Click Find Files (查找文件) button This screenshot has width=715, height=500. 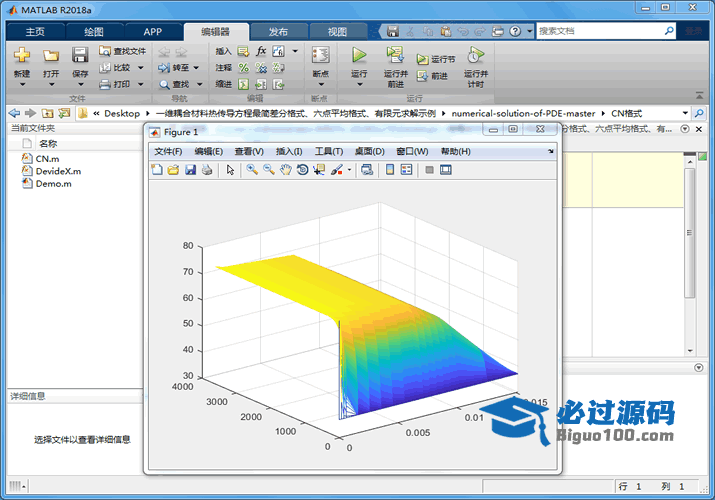(x=123, y=51)
